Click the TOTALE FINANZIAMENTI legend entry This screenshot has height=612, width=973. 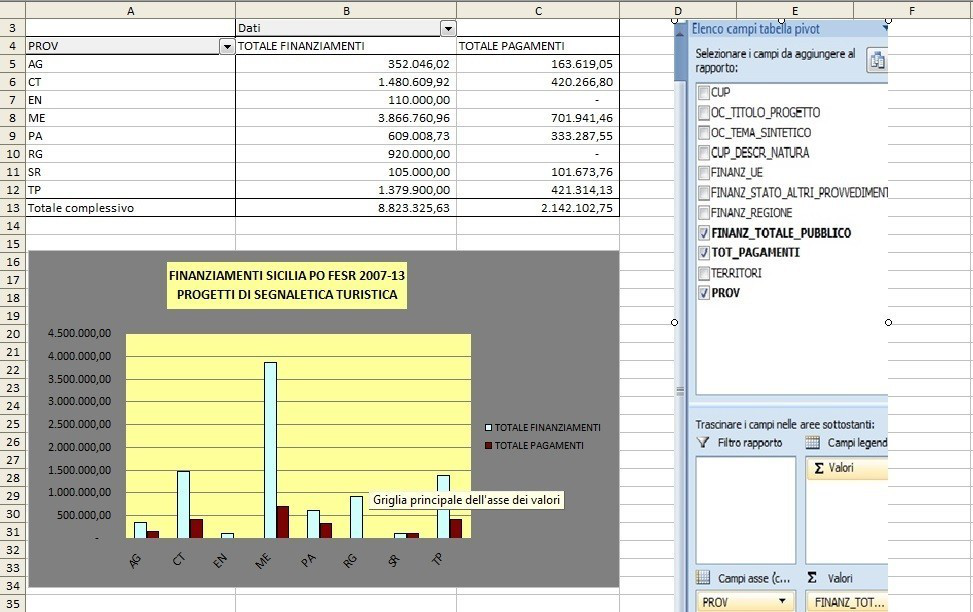pos(543,427)
